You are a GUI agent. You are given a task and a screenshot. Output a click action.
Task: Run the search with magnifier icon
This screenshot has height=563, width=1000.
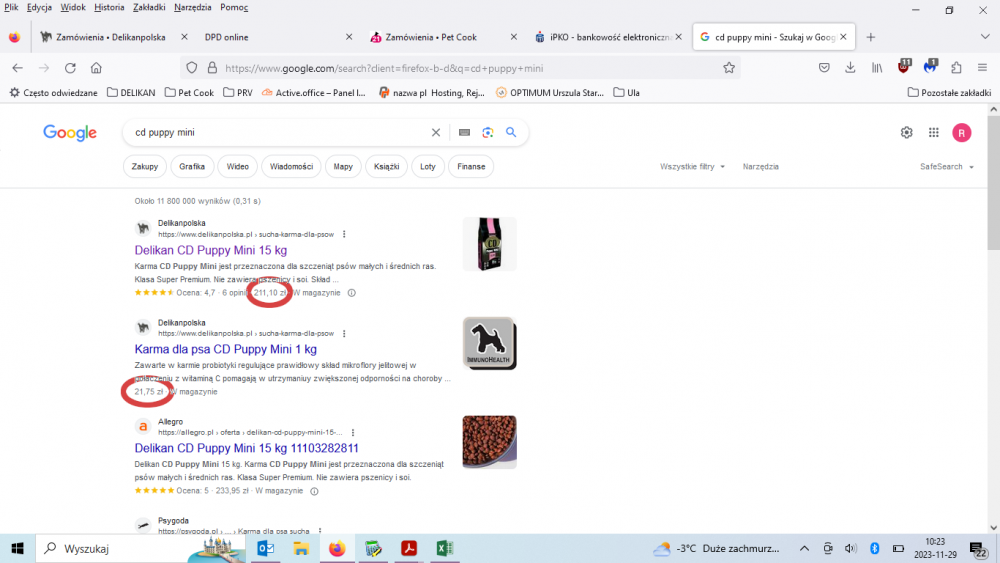(x=511, y=133)
